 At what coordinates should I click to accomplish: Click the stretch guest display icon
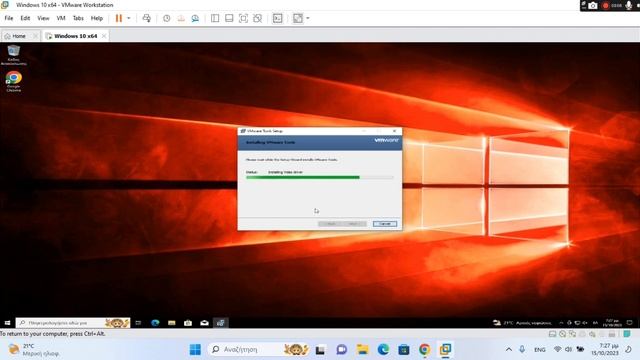298,18
